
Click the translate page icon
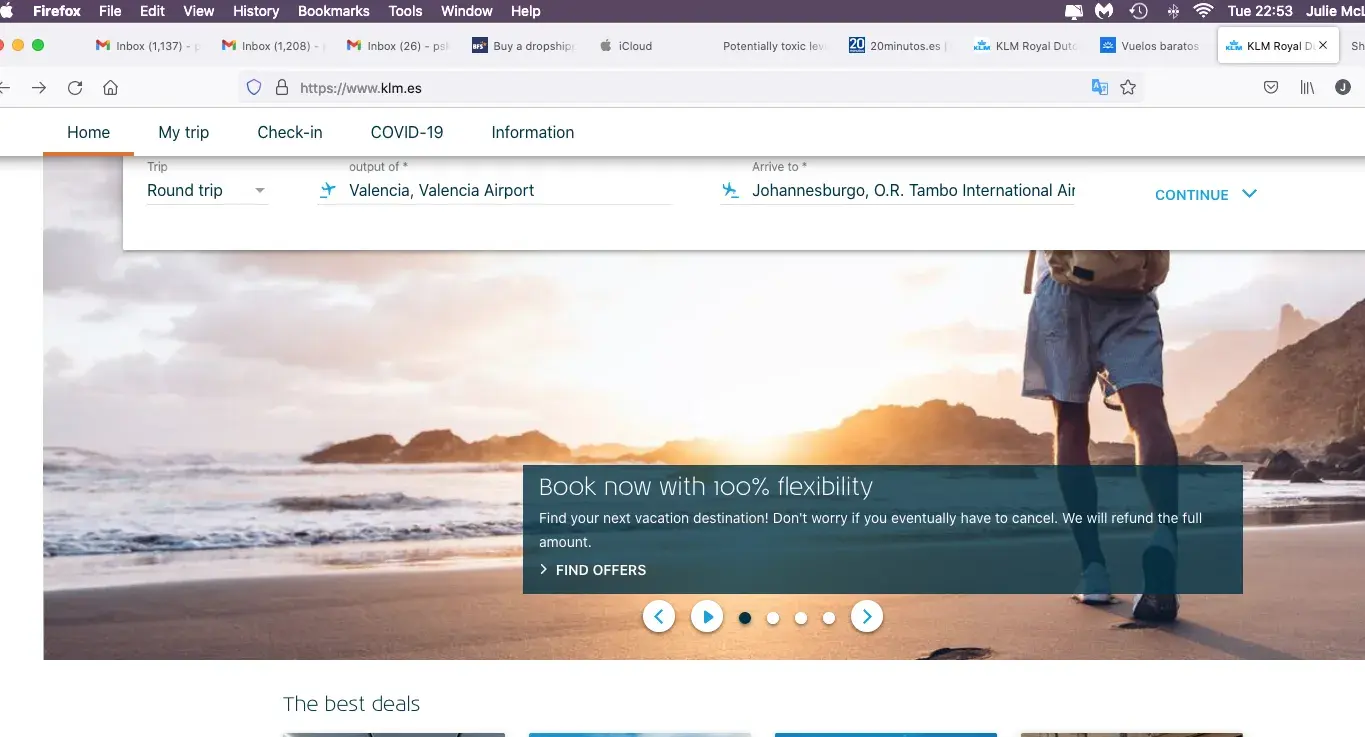tap(1100, 88)
